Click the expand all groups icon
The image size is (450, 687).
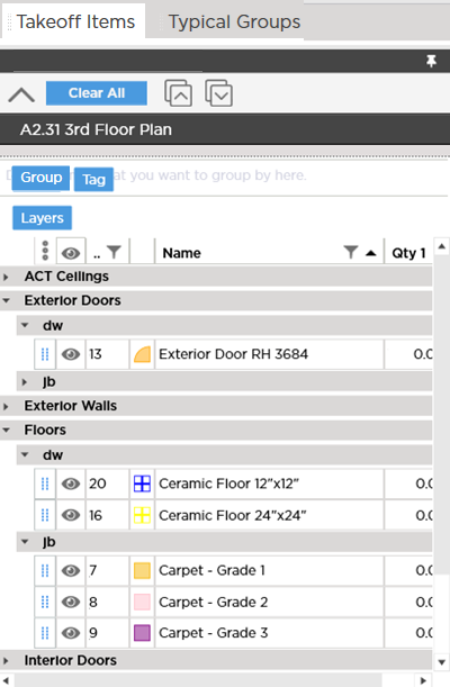219,93
